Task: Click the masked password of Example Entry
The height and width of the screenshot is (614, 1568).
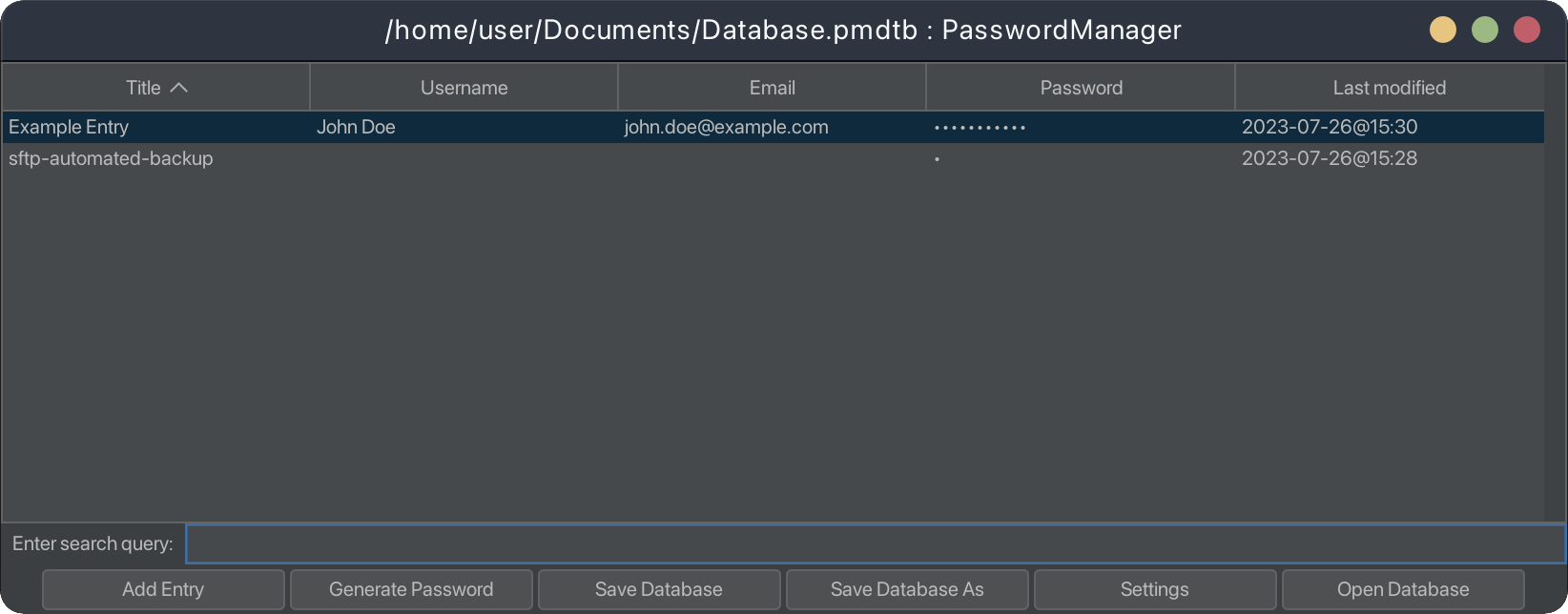Action: (980, 128)
